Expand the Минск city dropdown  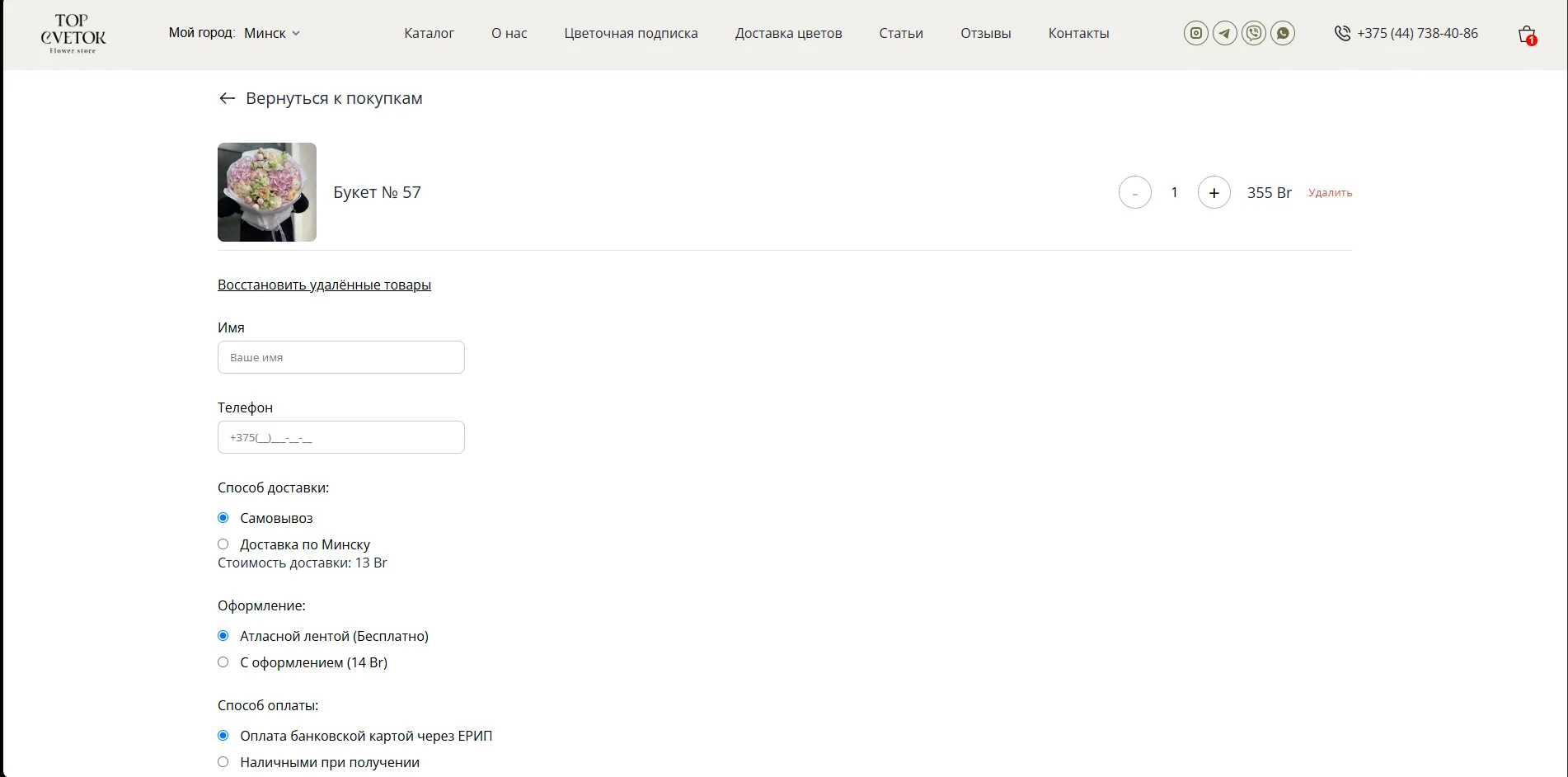(272, 33)
